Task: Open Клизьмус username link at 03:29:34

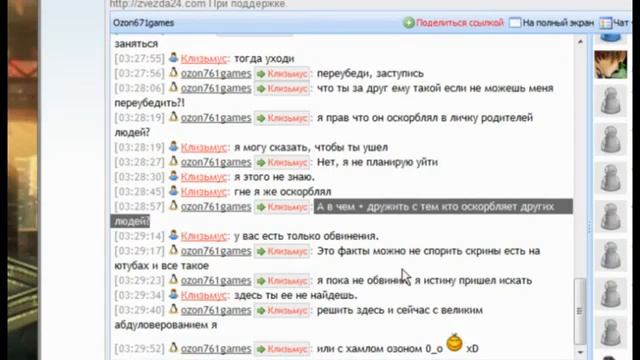Action: (203, 296)
